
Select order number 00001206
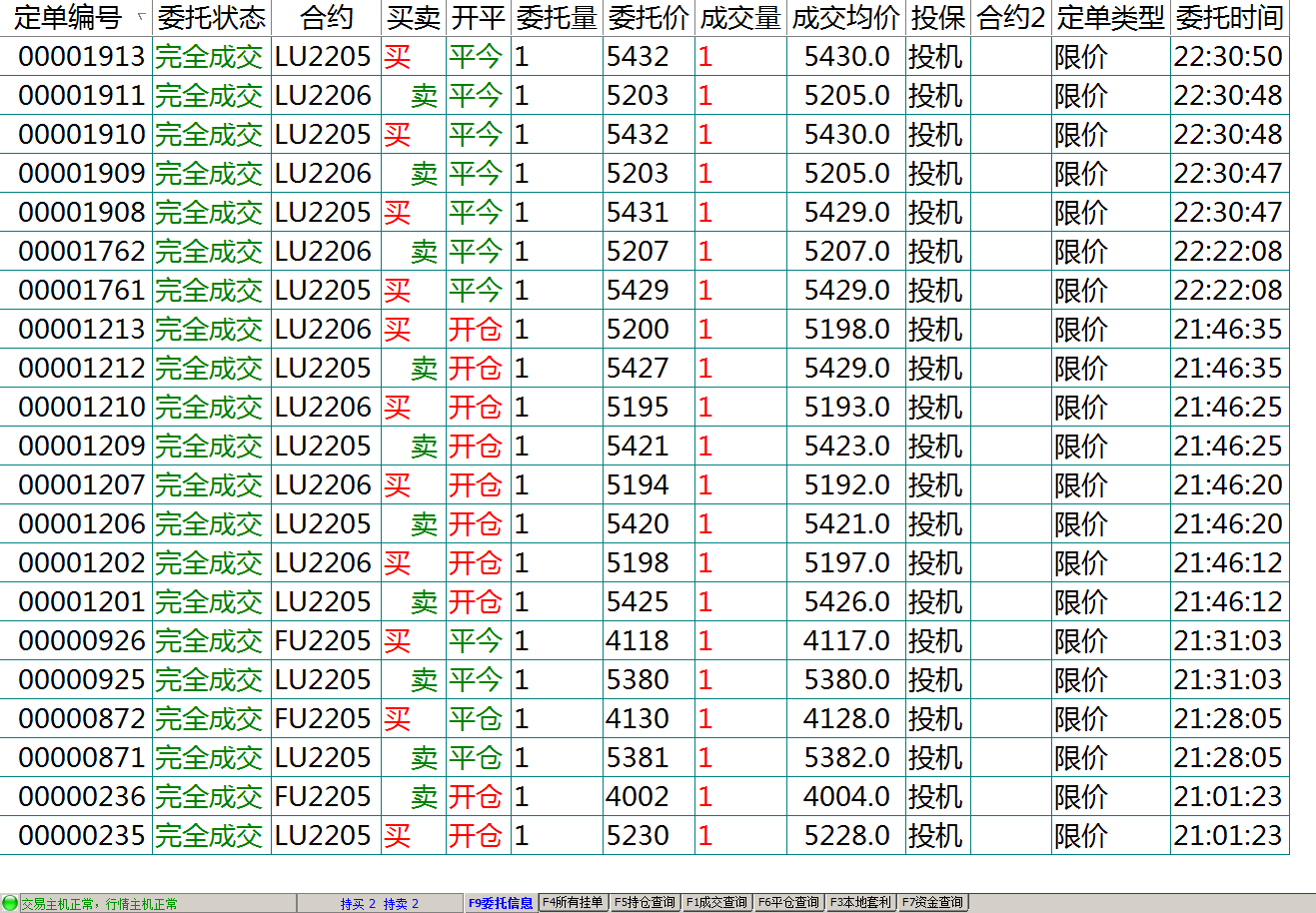(82, 524)
